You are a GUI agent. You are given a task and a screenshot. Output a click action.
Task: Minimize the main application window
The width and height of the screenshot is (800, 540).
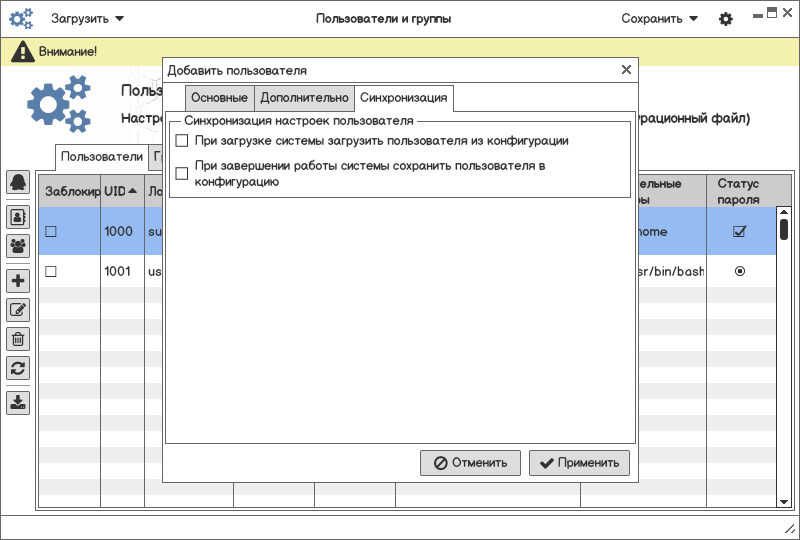pyautogui.click(x=758, y=15)
